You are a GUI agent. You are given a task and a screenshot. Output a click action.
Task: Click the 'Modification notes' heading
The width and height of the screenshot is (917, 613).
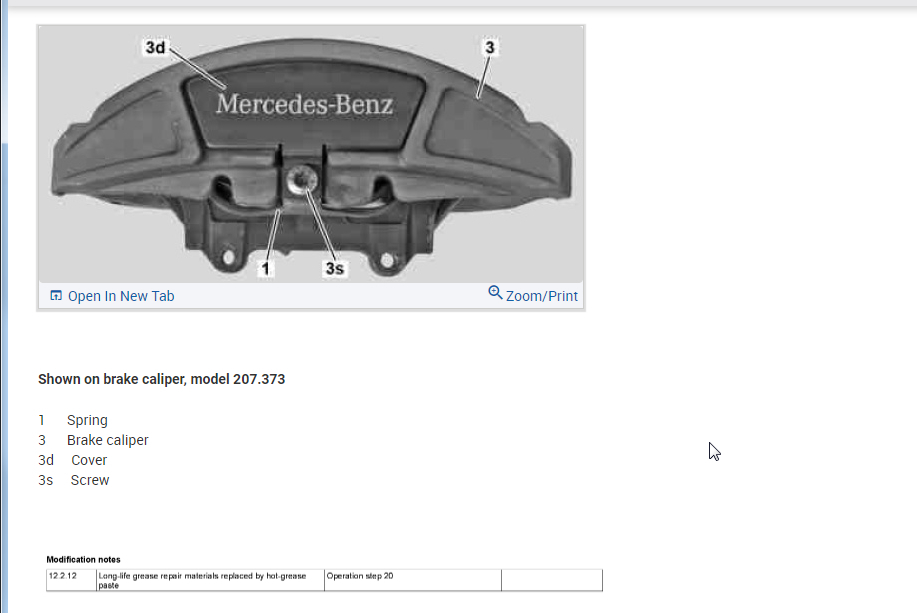(83, 559)
